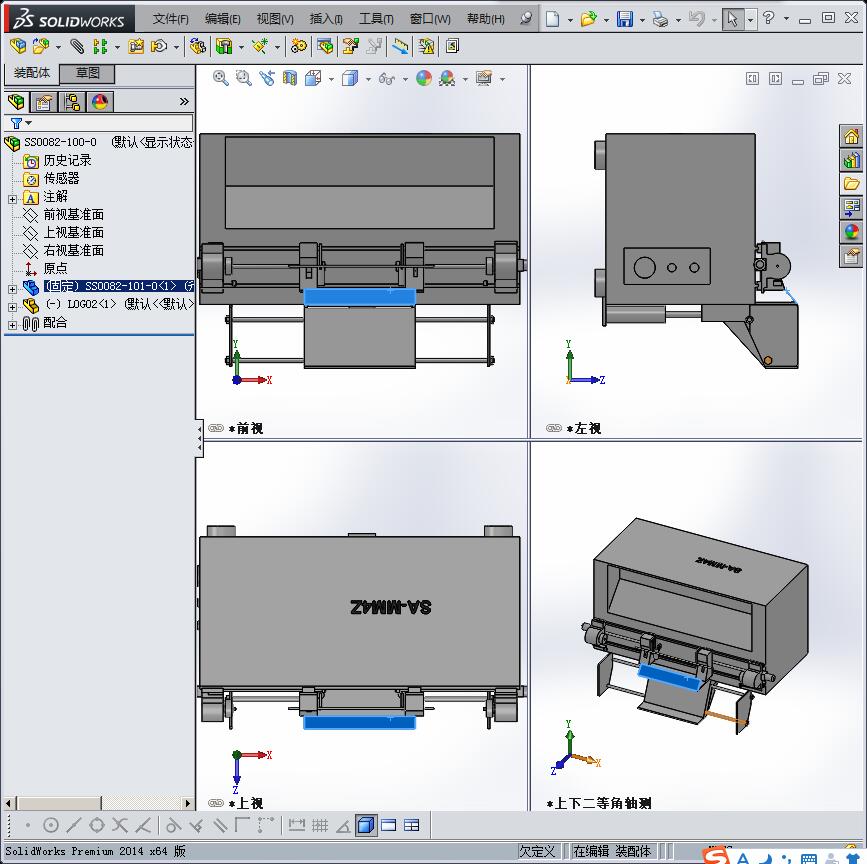Open dropdown arrow next to Save icon

pos(642,20)
